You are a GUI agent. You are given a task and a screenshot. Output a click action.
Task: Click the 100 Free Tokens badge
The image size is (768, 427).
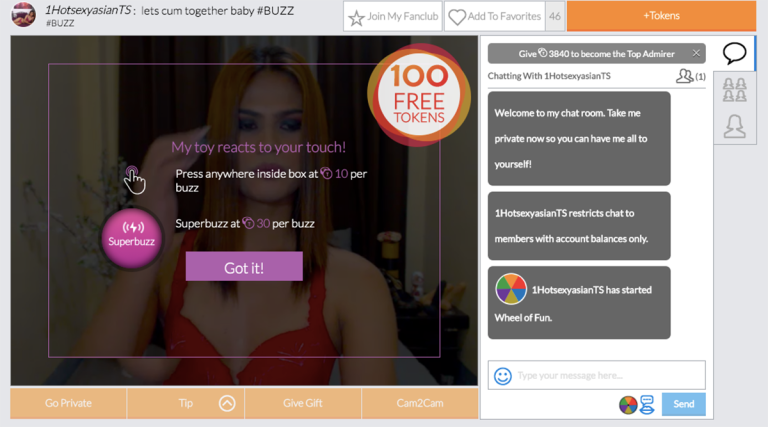(x=418, y=90)
